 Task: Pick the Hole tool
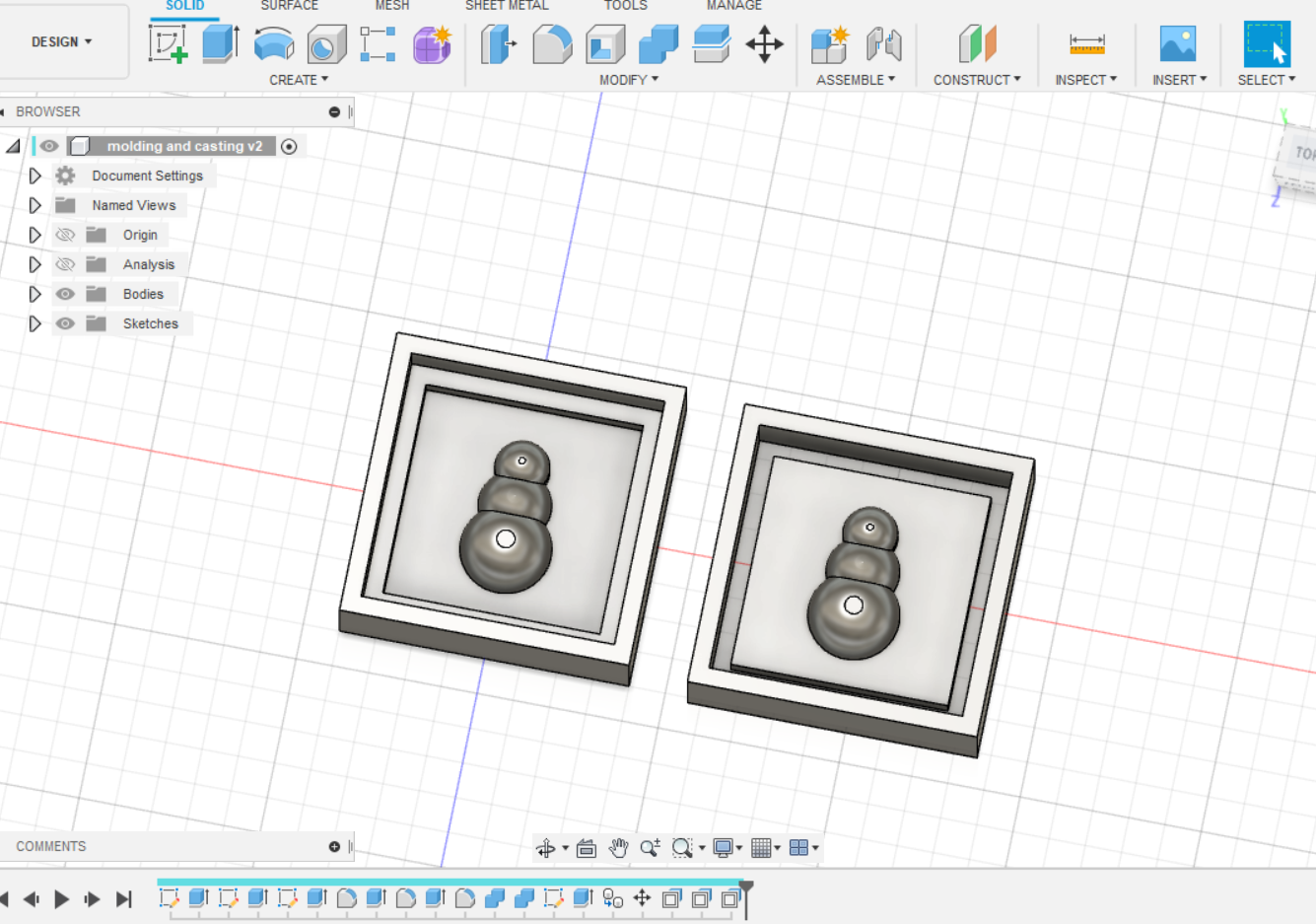coord(326,44)
